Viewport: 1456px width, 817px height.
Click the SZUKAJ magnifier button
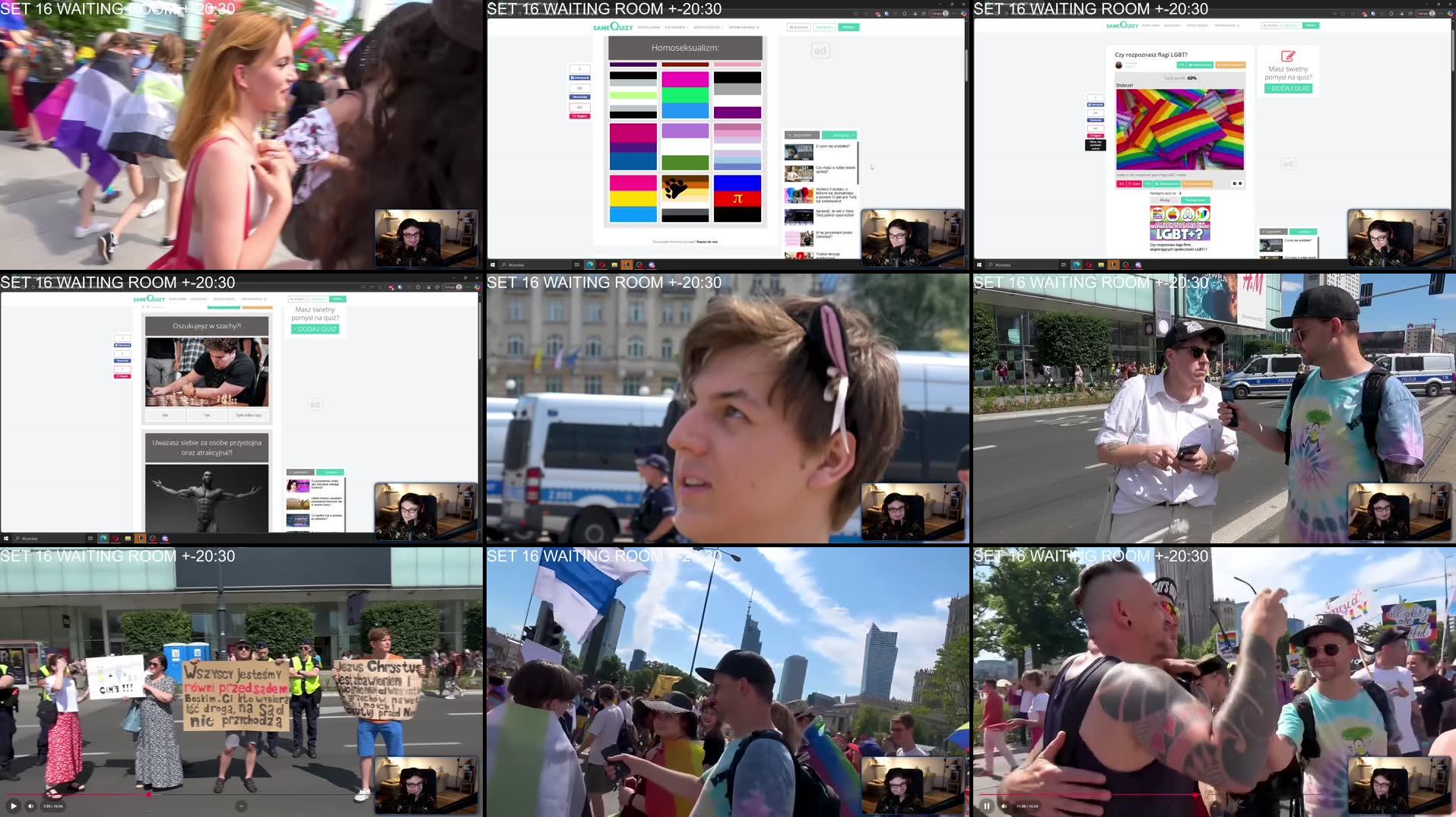click(798, 27)
